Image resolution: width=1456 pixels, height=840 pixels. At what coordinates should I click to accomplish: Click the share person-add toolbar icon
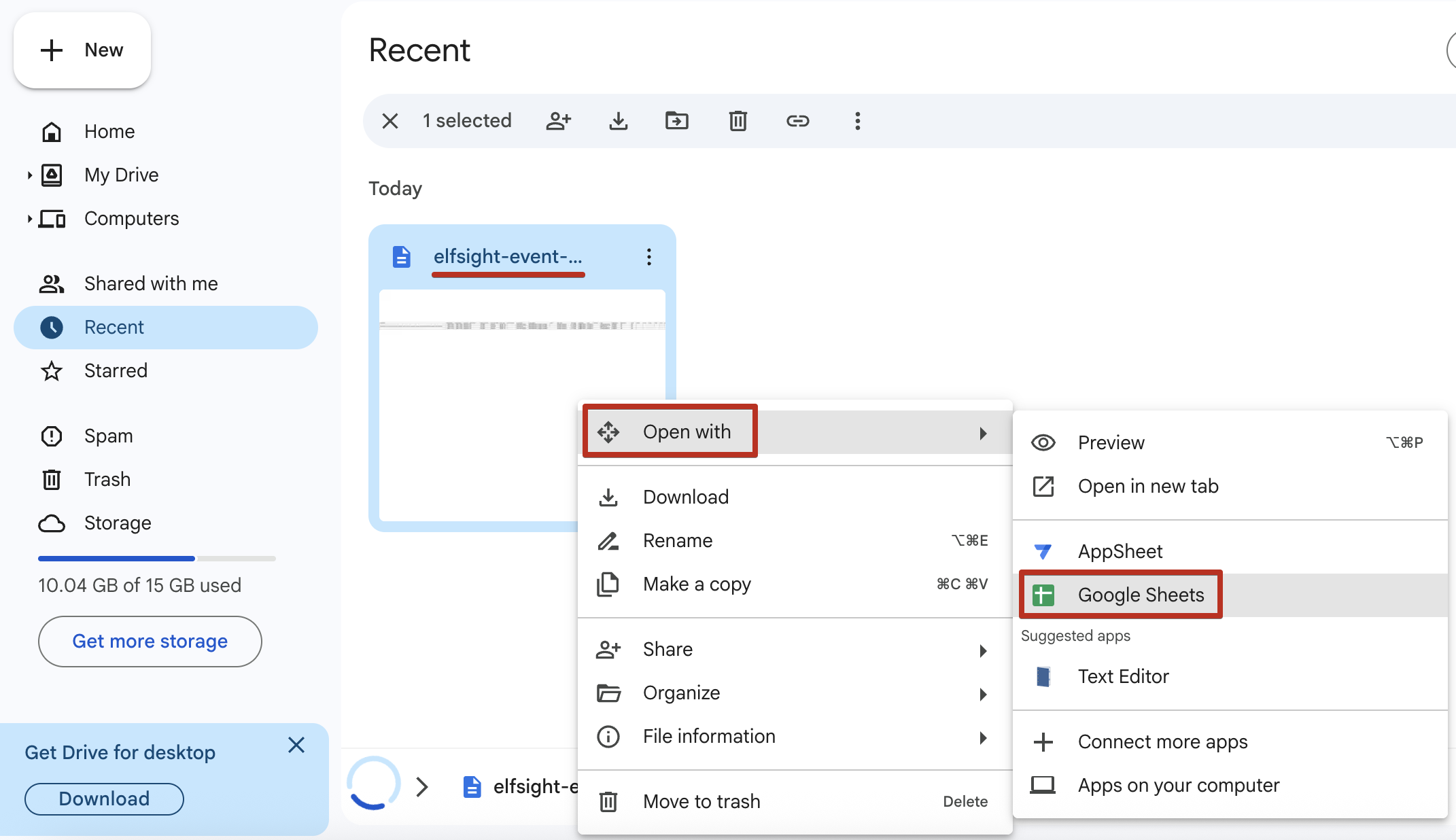[559, 121]
